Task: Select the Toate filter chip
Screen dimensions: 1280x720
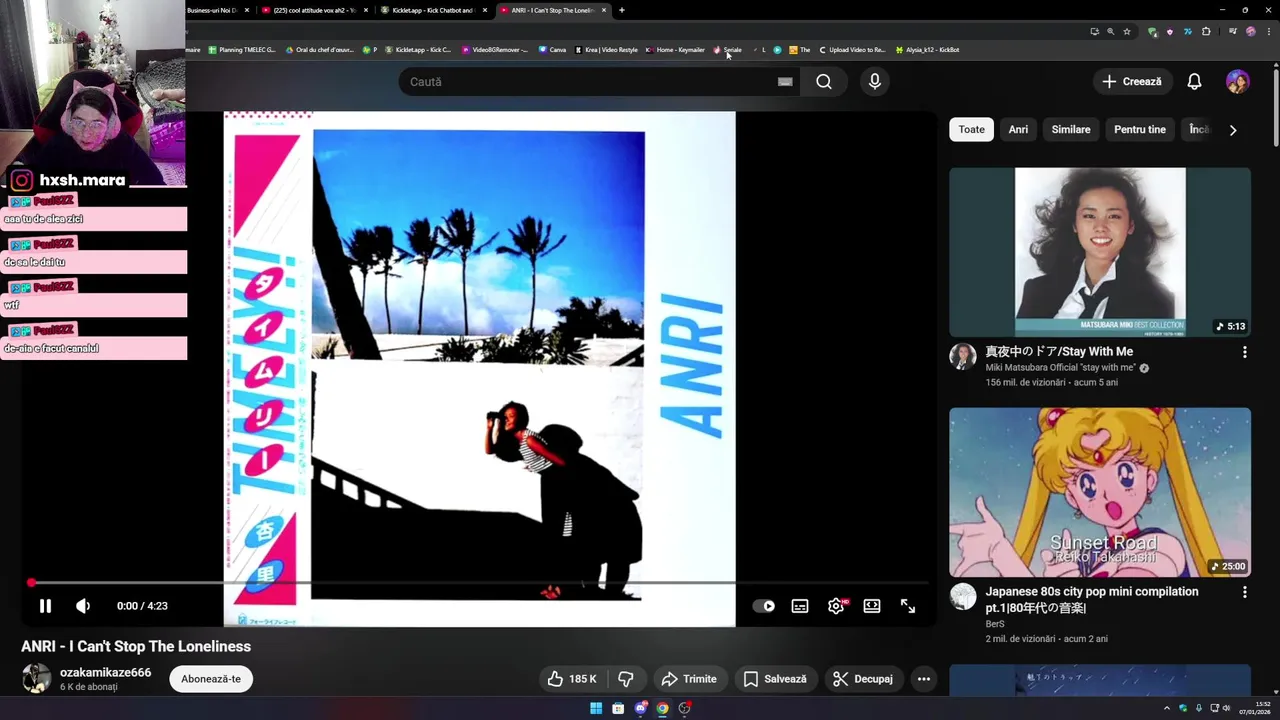Action: pyautogui.click(x=971, y=129)
